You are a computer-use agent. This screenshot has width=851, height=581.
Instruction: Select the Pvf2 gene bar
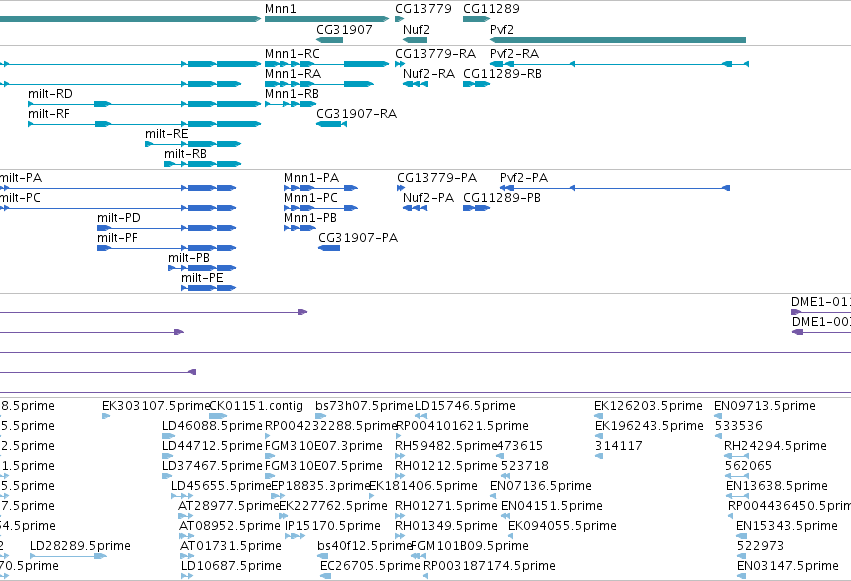[x=618, y=40]
